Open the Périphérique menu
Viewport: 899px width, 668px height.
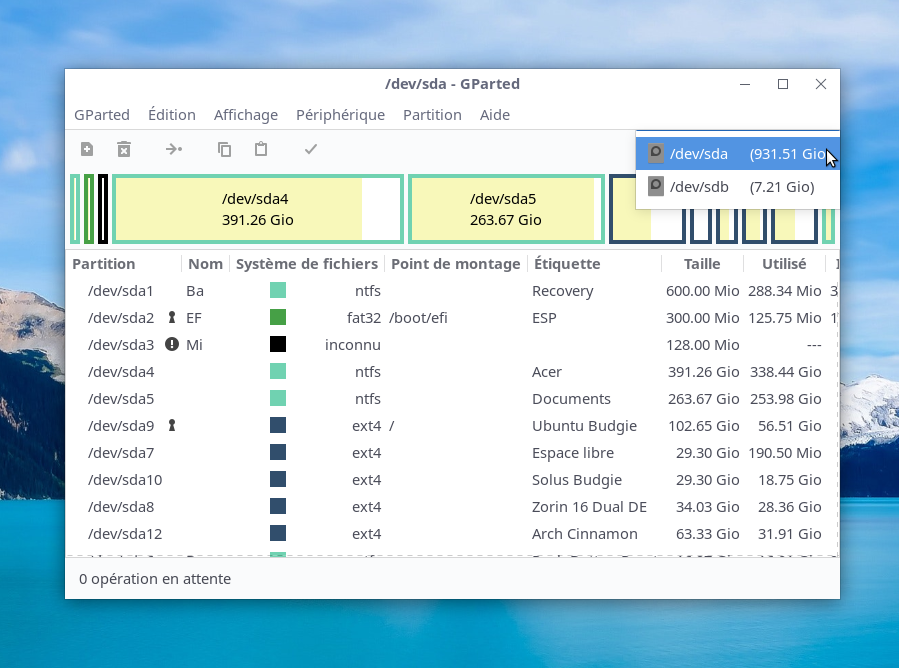(340, 115)
